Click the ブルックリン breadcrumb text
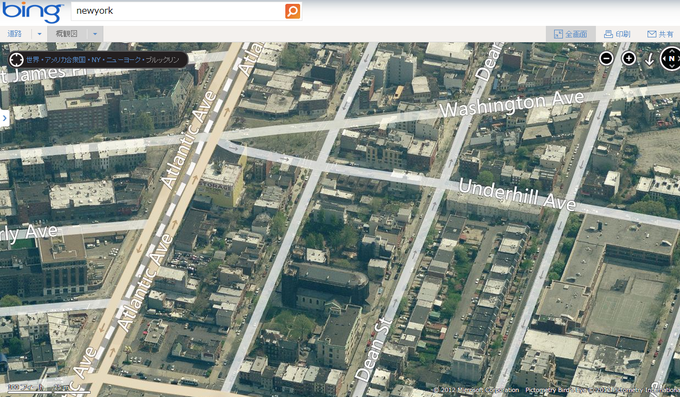The height and width of the screenshot is (397, 680). click(162, 60)
